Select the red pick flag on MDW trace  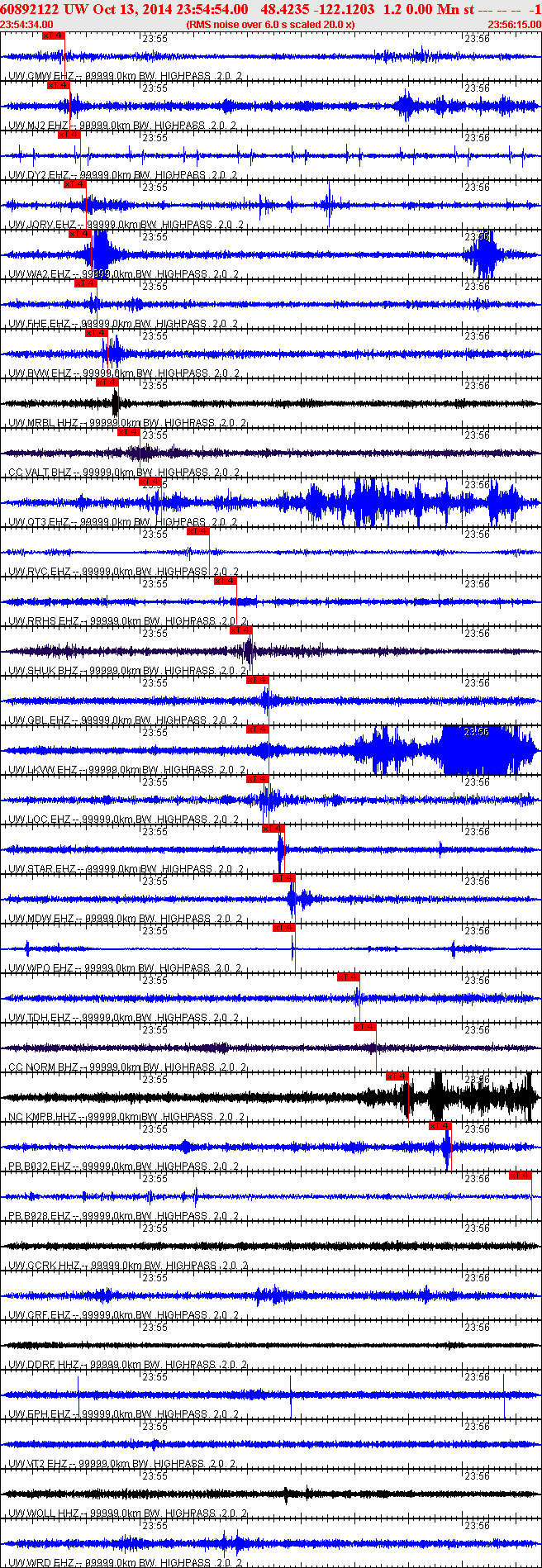click(284, 878)
